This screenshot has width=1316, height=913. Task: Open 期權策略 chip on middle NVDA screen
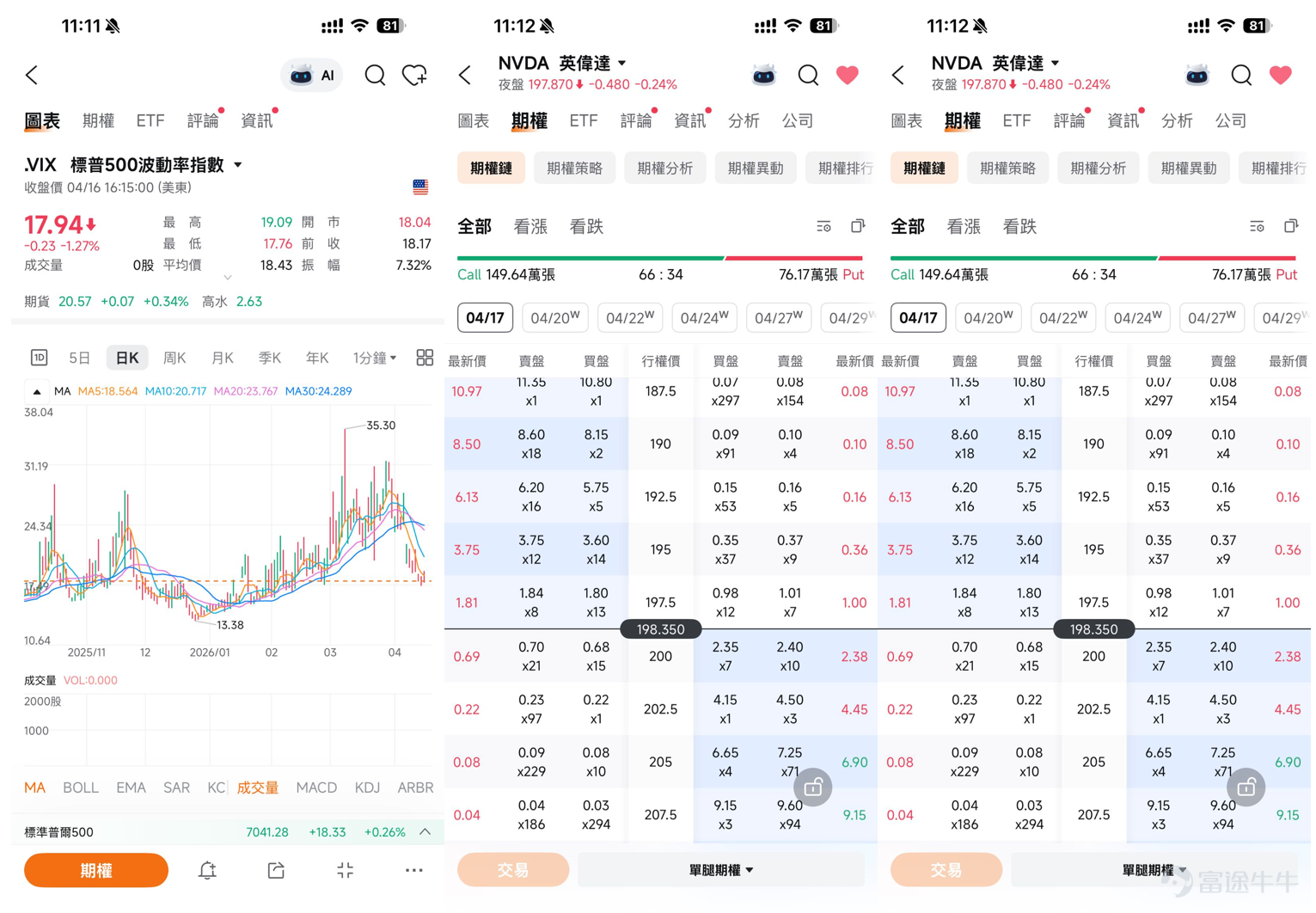click(x=574, y=169)
